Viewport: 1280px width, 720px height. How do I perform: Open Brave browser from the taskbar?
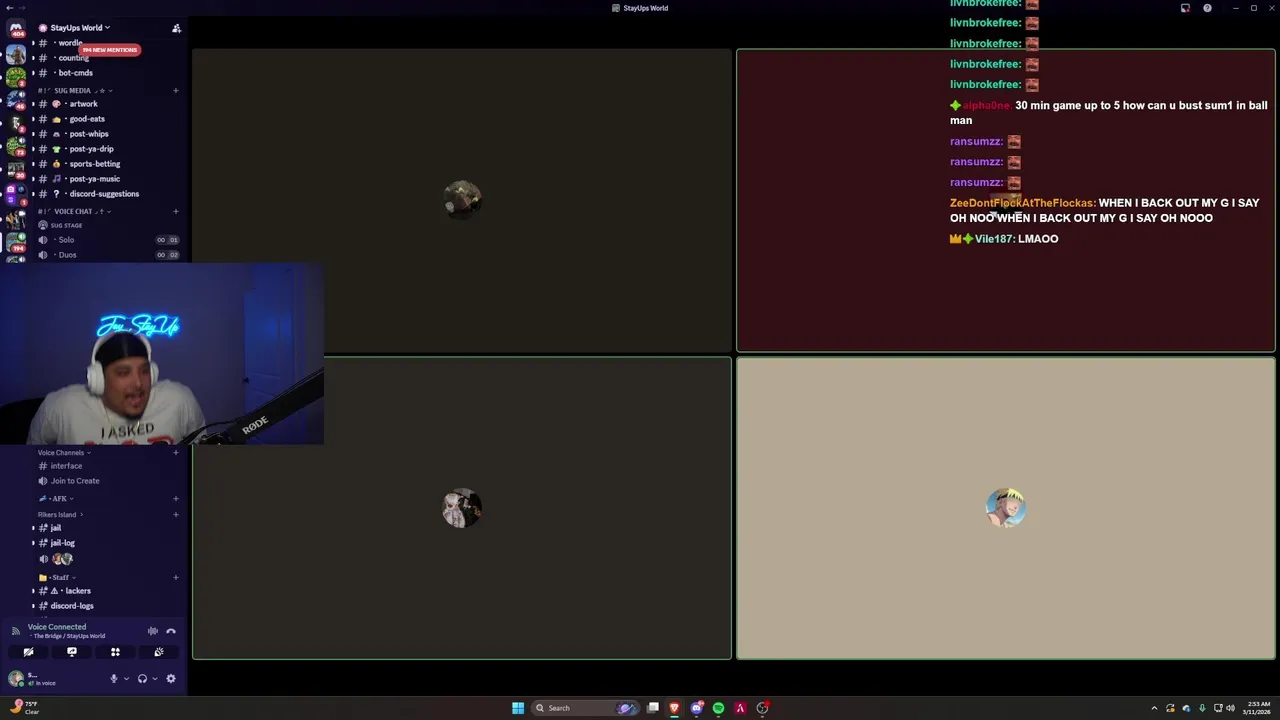point(674,708)
